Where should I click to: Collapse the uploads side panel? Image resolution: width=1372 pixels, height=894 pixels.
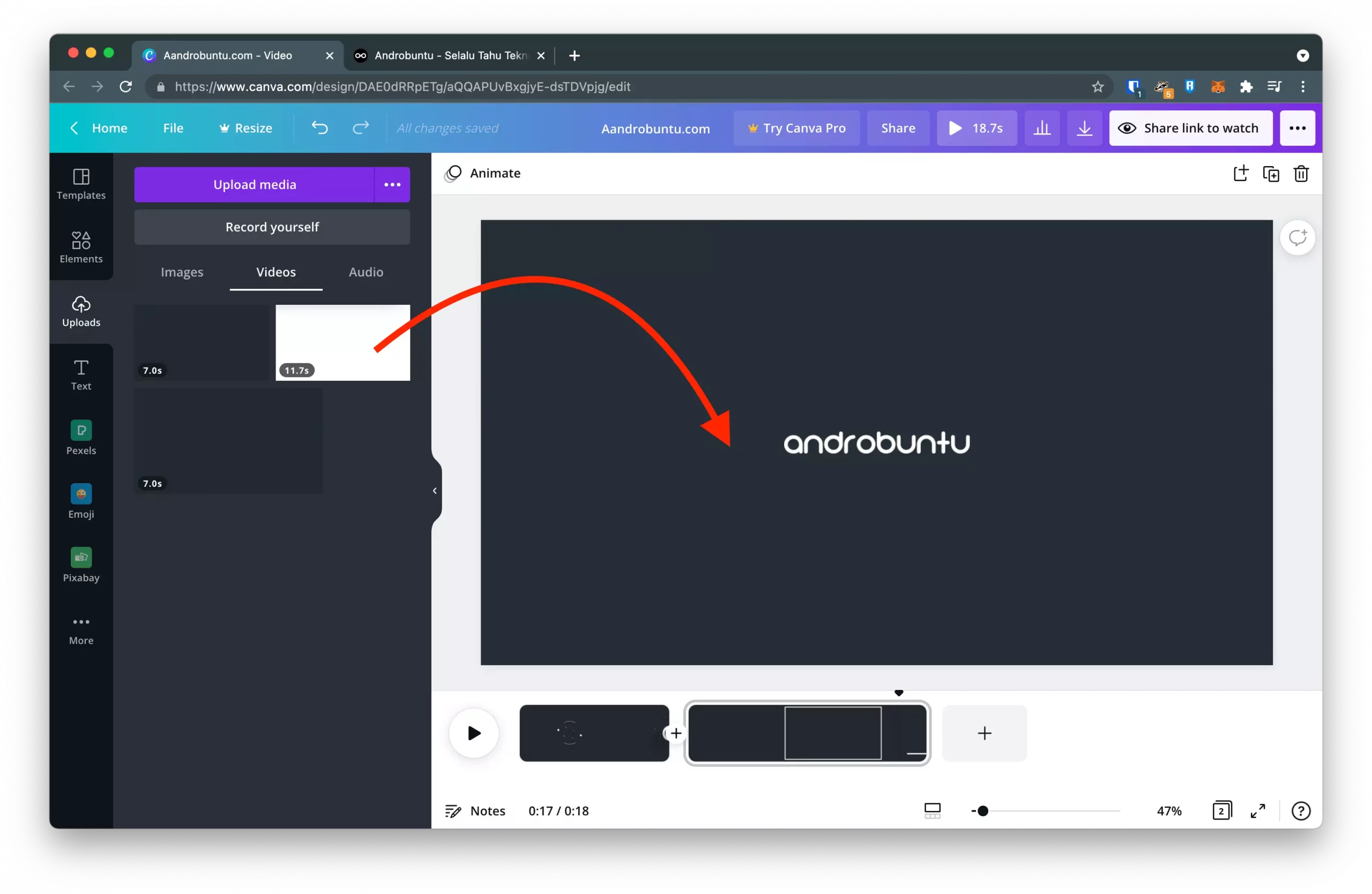[434, 490]
